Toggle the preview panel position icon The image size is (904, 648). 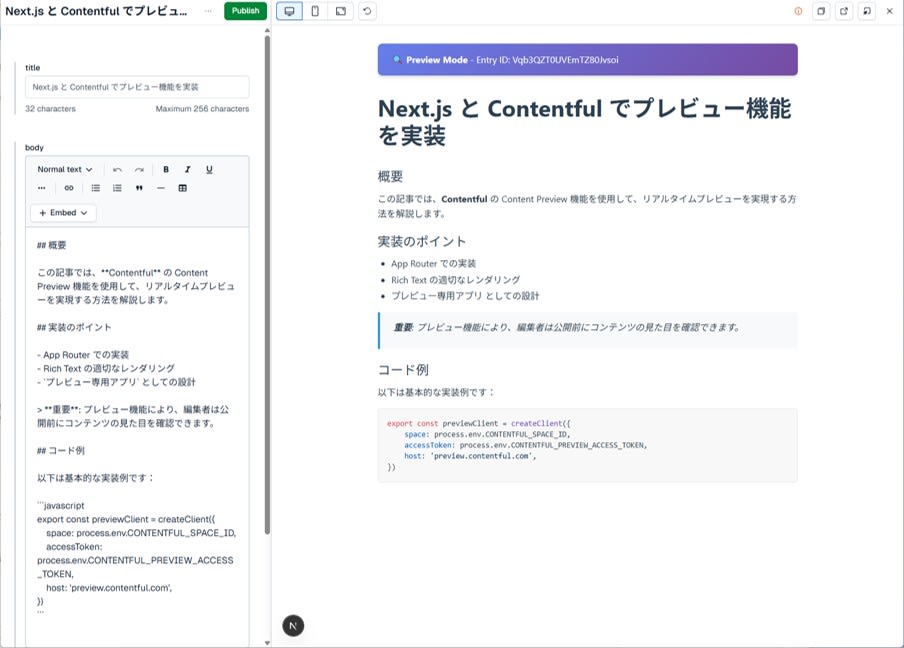[x=867, y=11]
